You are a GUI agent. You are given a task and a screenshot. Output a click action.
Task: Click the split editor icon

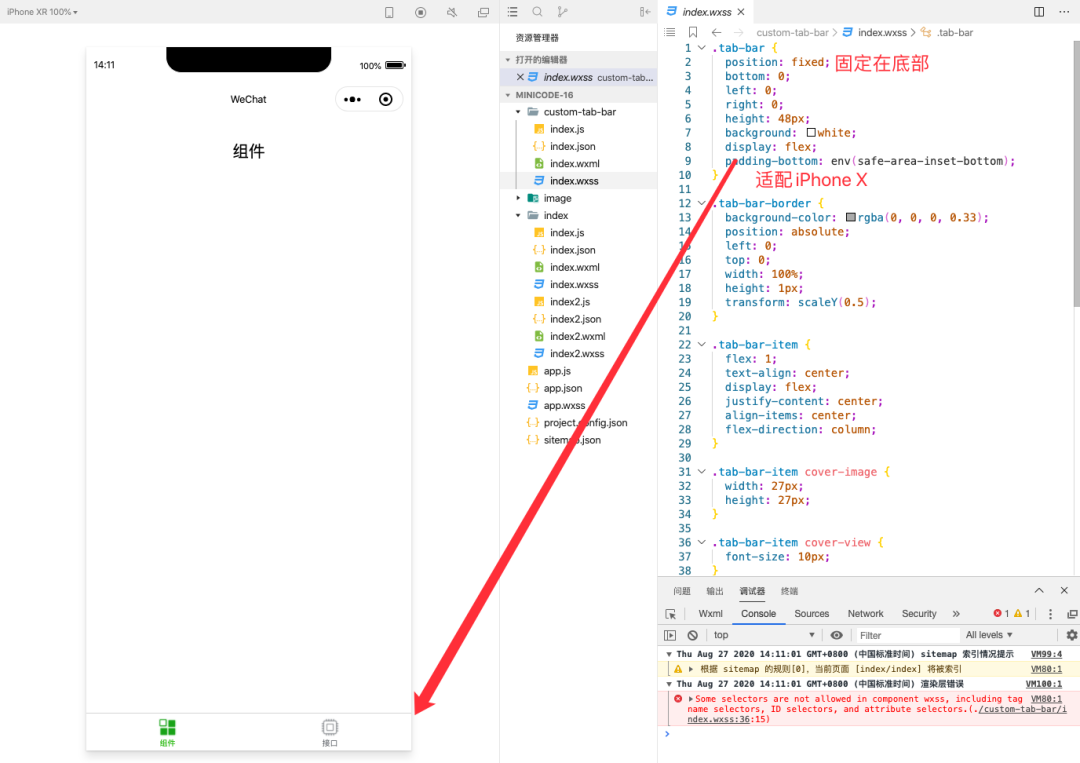click(x=1039, y=12)
